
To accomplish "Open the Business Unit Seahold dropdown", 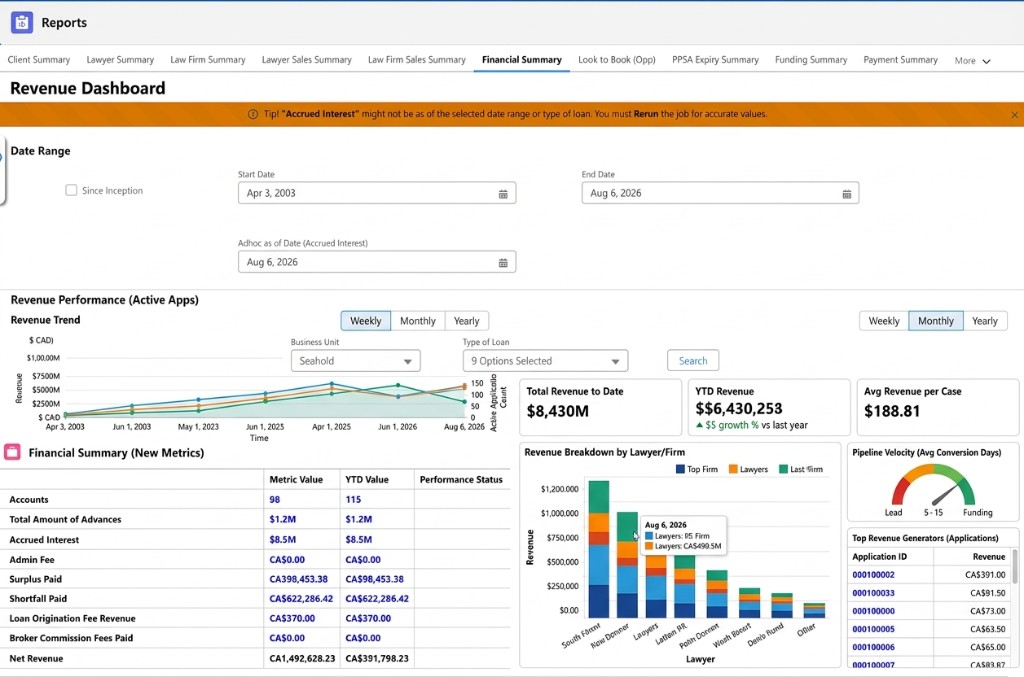I will tap(355, 360).
